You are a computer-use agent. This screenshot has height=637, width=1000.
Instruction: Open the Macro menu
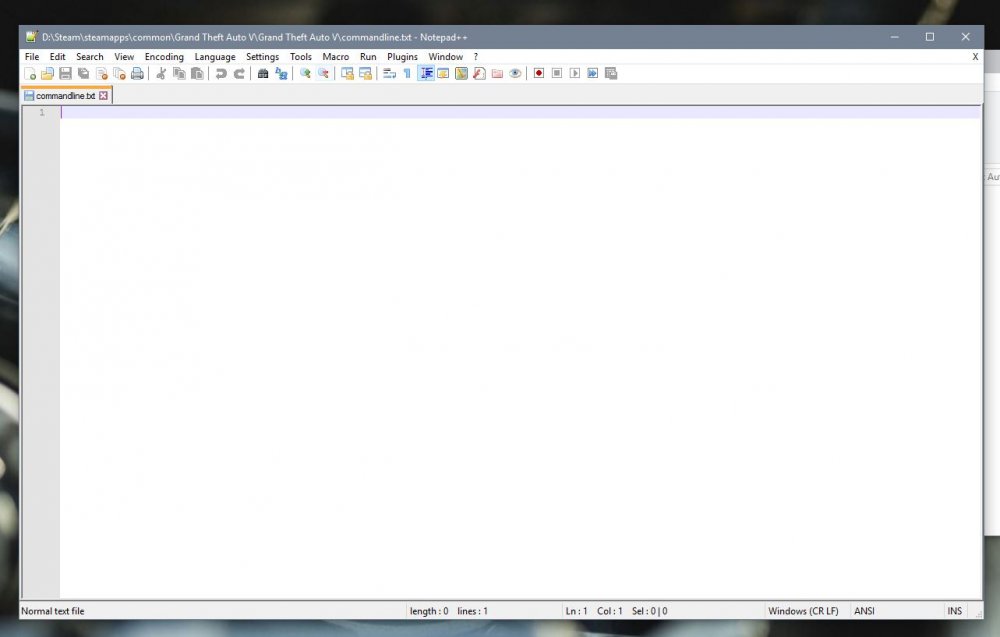tap(335, 57)
